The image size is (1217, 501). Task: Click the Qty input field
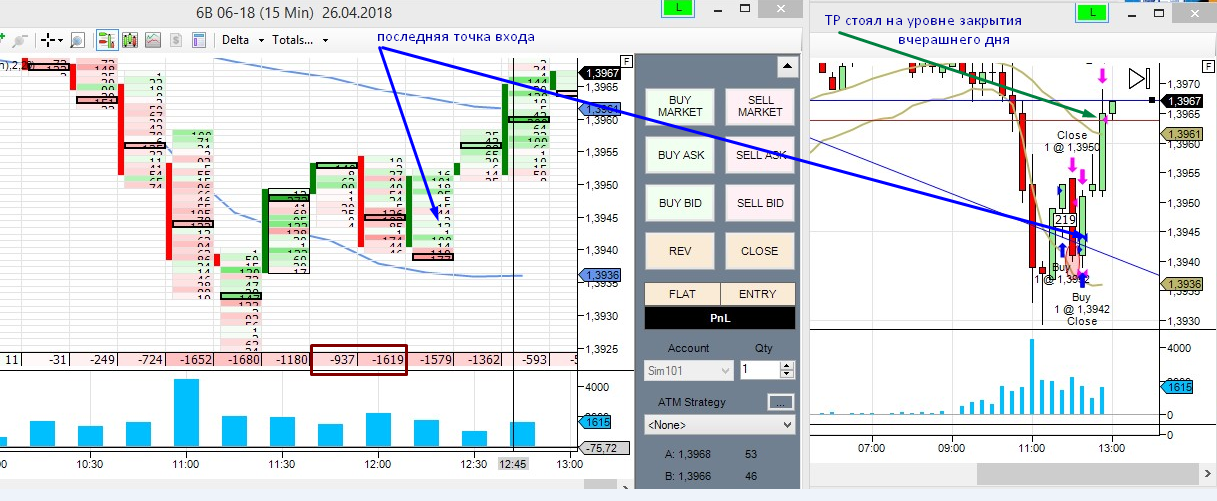[x=761, y=370]
